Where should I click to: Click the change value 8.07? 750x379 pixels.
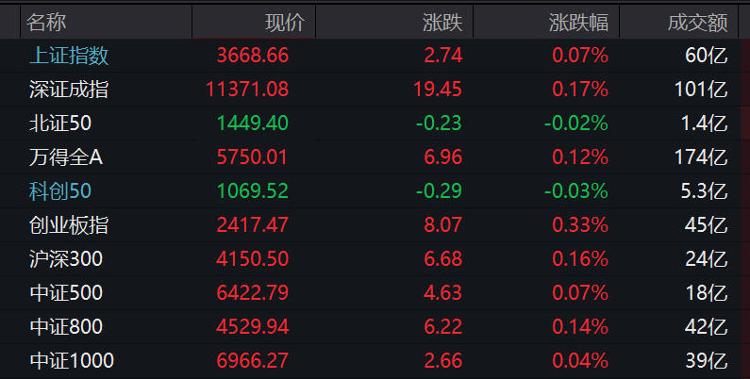point(443,225)
